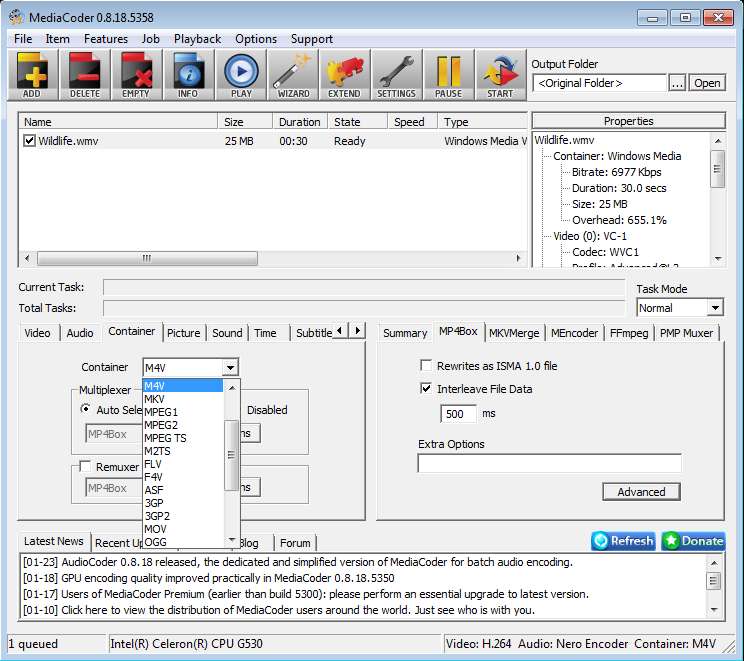Launch the WIZARD toolbar icon
The width and height of the screenshot is (744, 661).
pyautogui.click(x=293, y=75)
